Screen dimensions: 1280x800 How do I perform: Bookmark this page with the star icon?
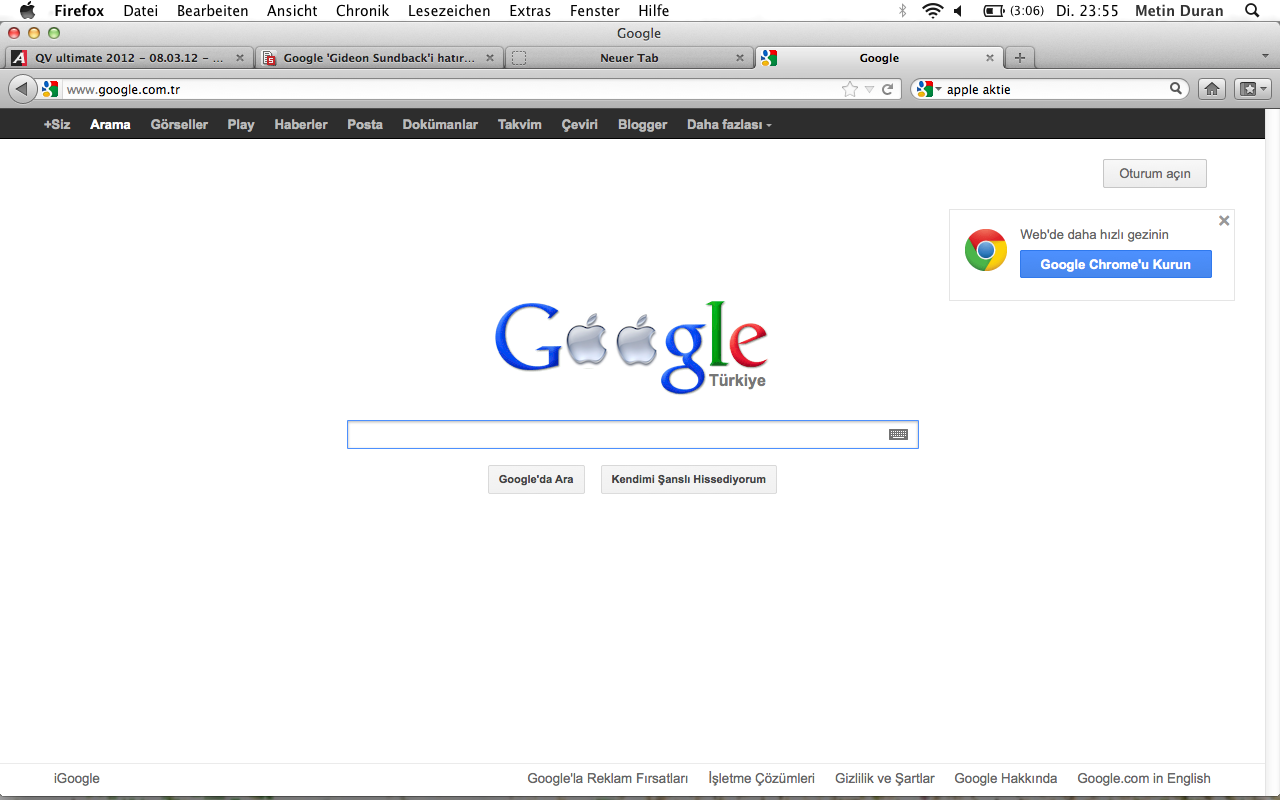pyautogui.click(x=850, y=89)
